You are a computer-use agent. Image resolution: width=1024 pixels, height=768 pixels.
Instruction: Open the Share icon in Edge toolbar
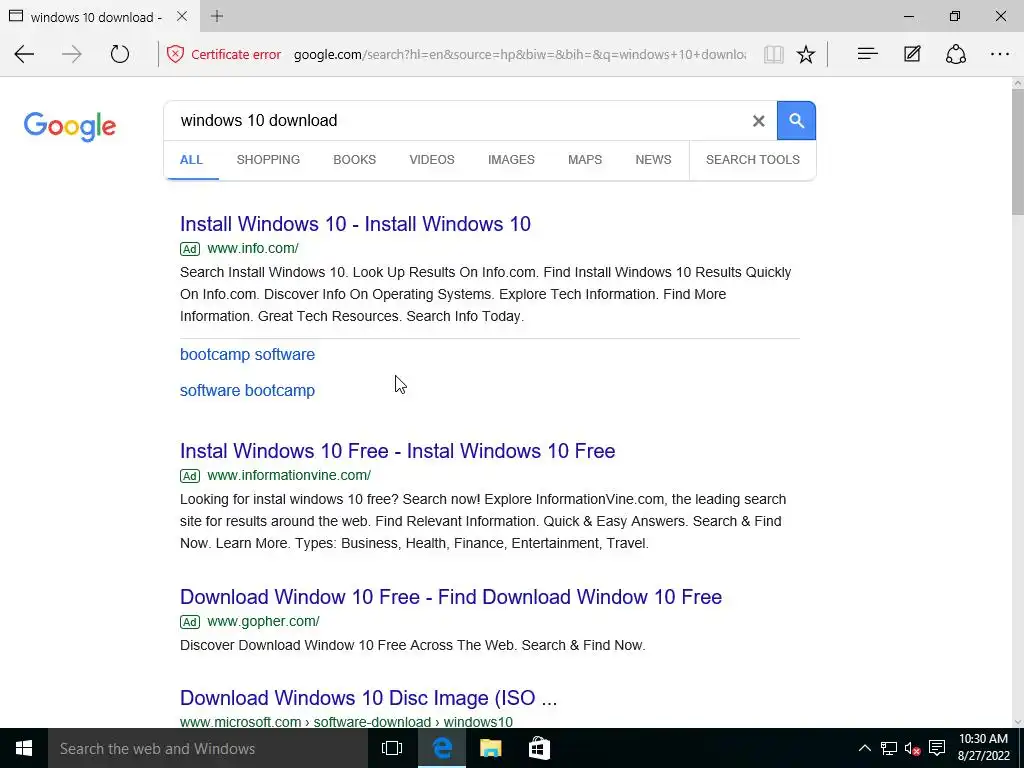[x=955, y=54]
